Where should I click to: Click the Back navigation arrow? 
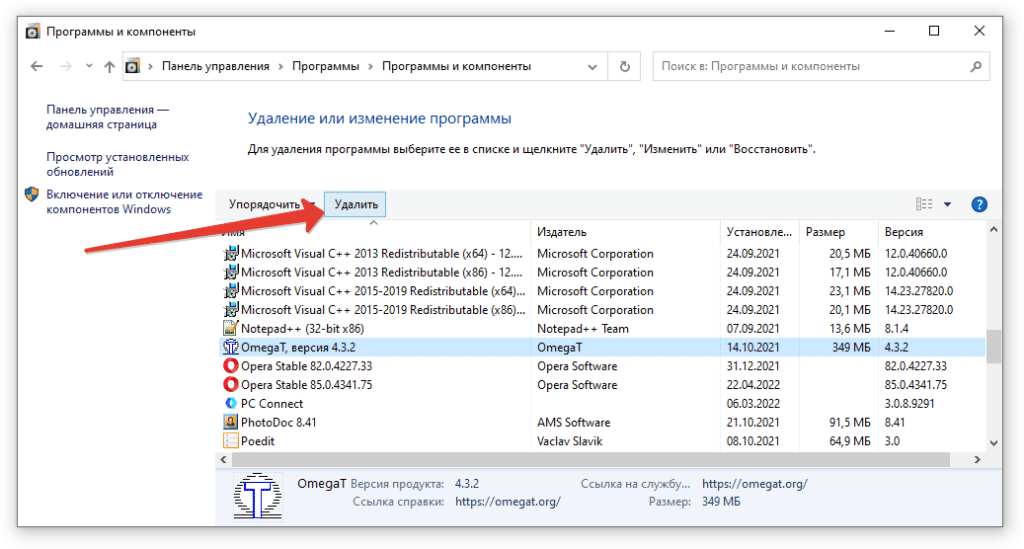tap(37, 67)
